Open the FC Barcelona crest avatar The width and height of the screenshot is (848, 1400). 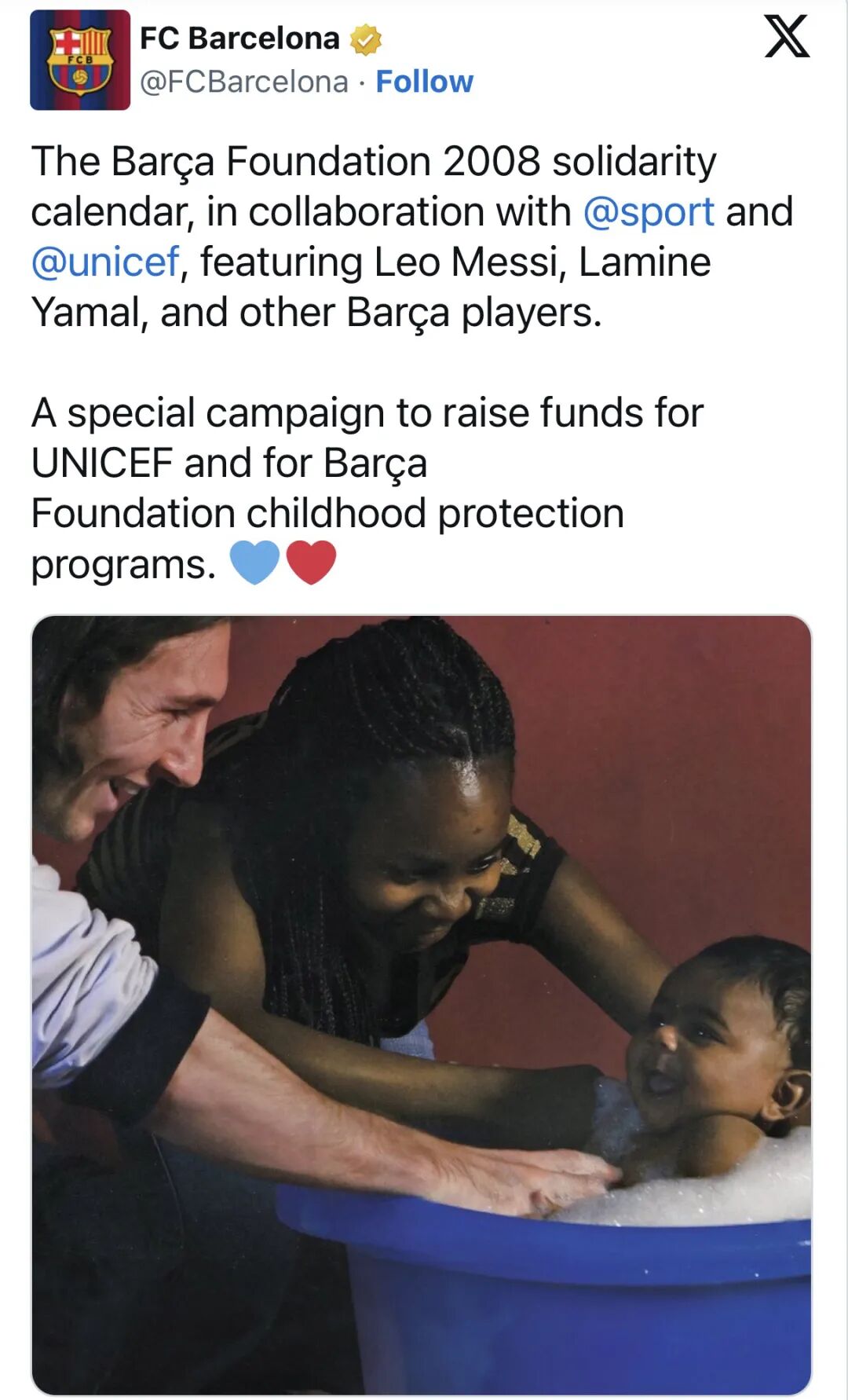[x=80, y=60]
